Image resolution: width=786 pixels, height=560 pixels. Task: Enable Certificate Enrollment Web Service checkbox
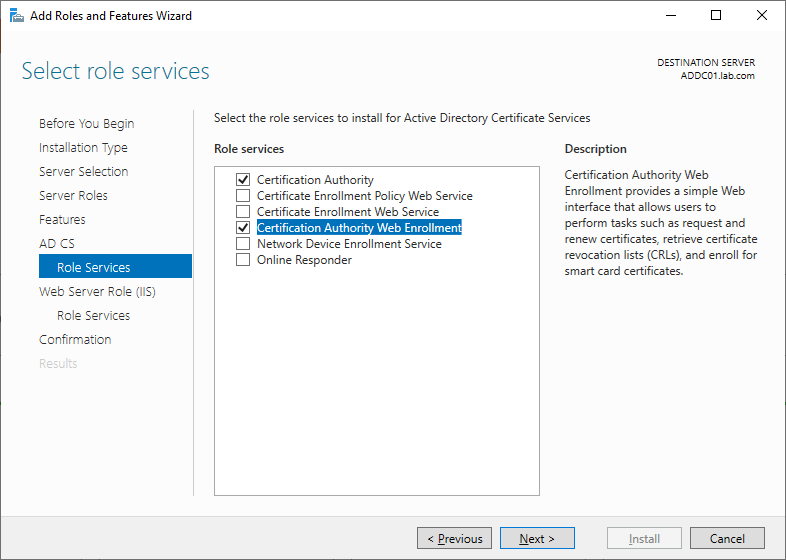coord(243,212)
